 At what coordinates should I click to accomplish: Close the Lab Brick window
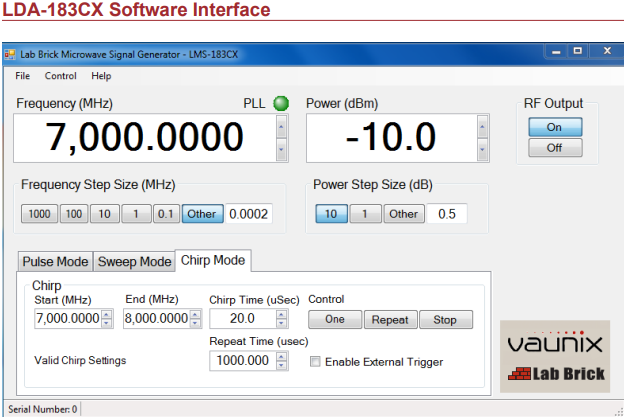coord(607,51)
